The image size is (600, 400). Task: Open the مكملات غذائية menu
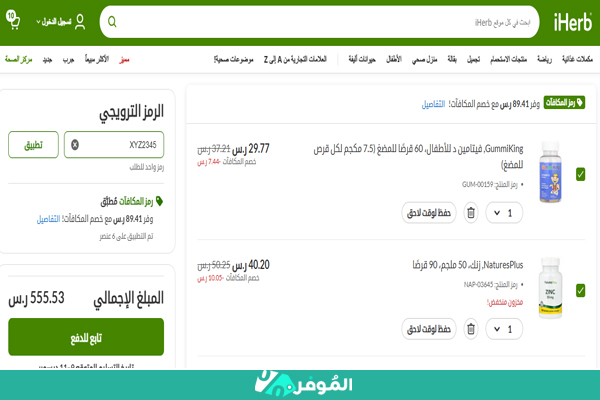pyautogui.click(x=577, y=59)
